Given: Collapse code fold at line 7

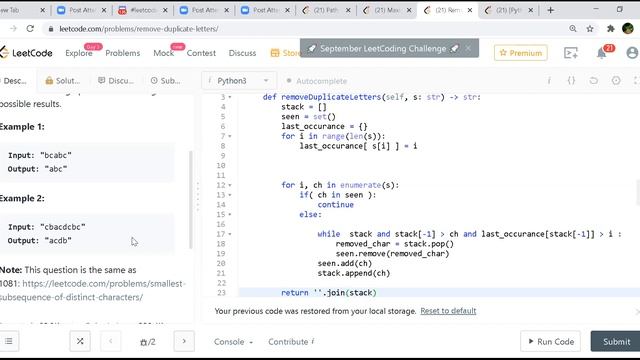Looking at the screenshot, I should click(230, 136).
